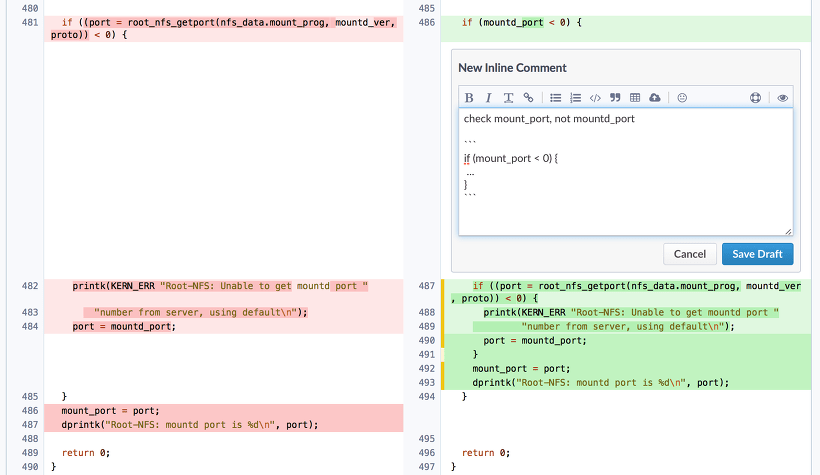
Task: Open the emoji/meme picker icon
Action: pos(682,98)
